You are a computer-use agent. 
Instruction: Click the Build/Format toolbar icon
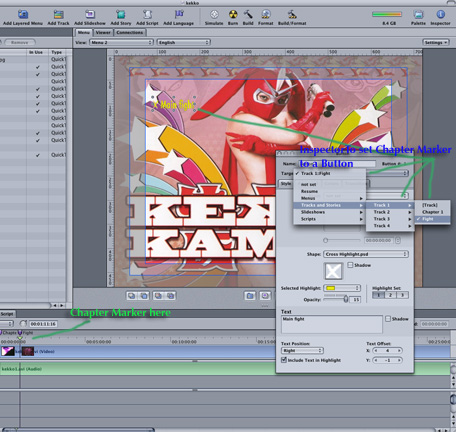point(292,14)
